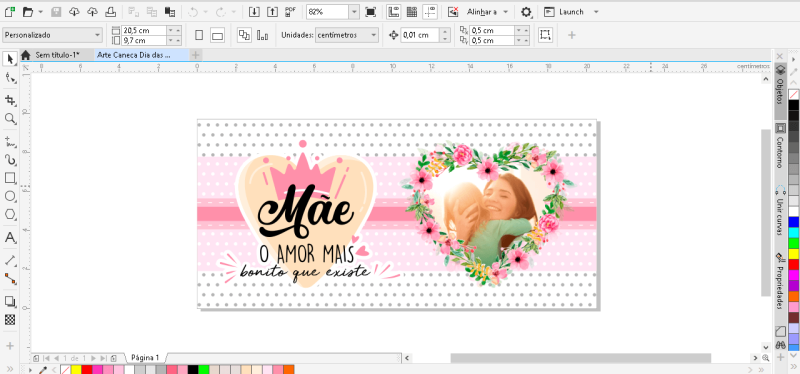
Task: Expand the Redo history dropdown arrow
Action: pyautogui.click(x=233, y=11)
